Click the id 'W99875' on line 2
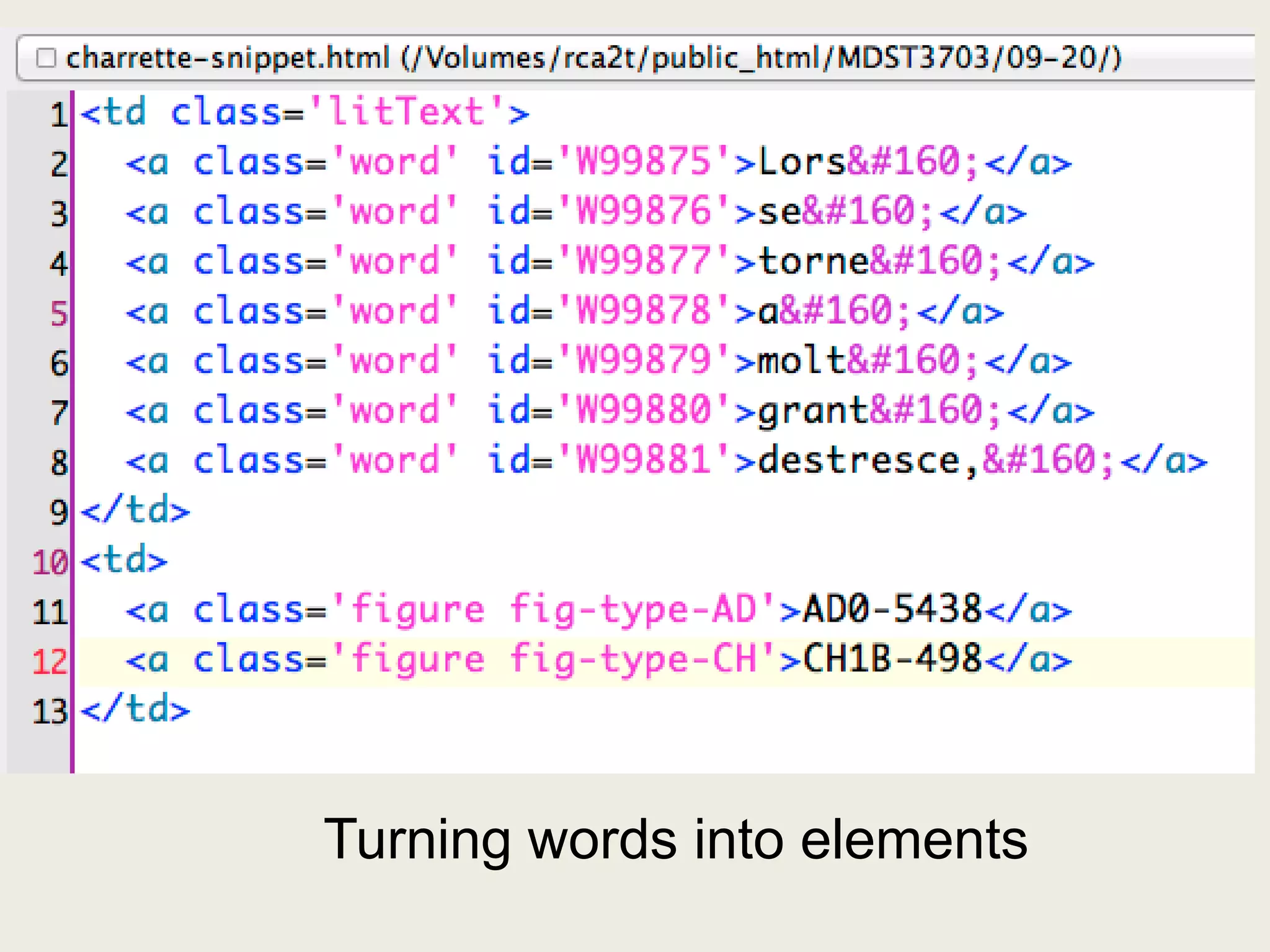This screenshot has width=1270, height=952. [x=643, y=162]
